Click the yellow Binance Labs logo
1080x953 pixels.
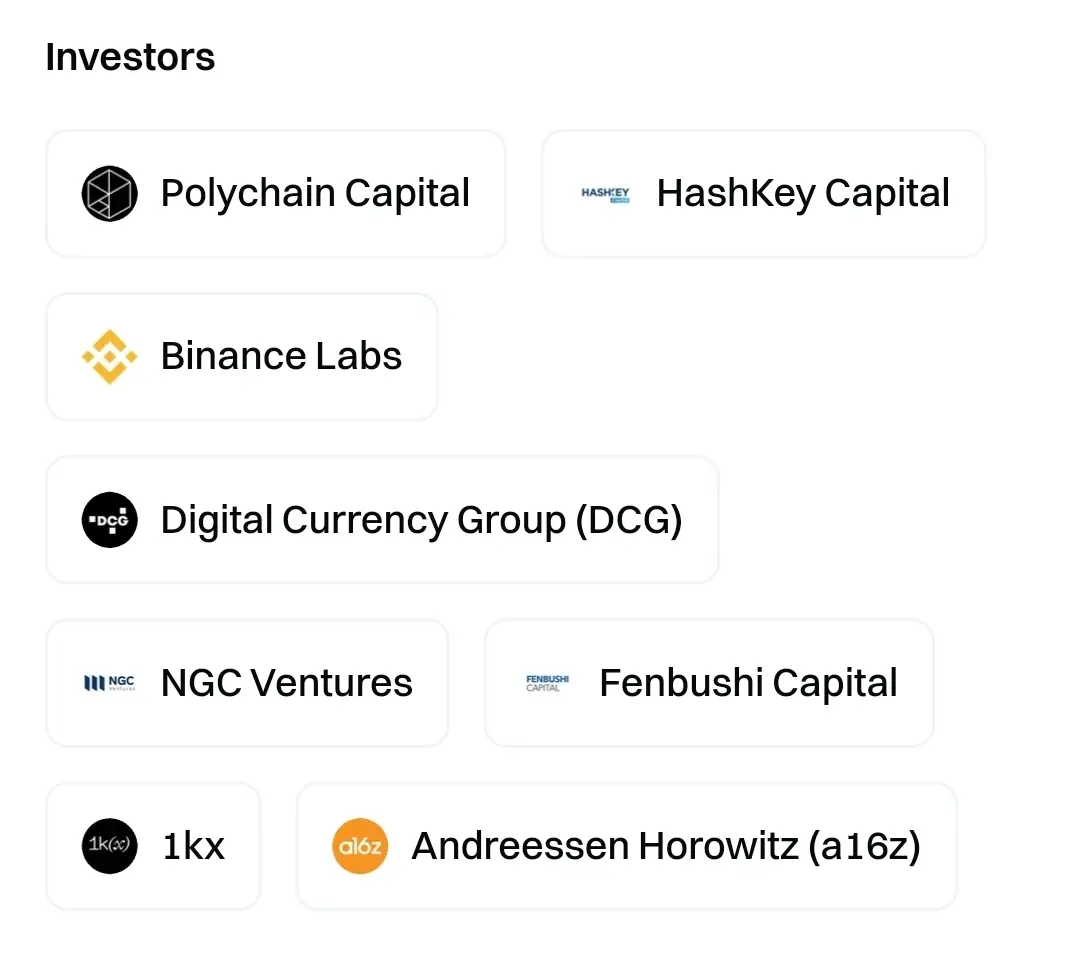(110, 357)
